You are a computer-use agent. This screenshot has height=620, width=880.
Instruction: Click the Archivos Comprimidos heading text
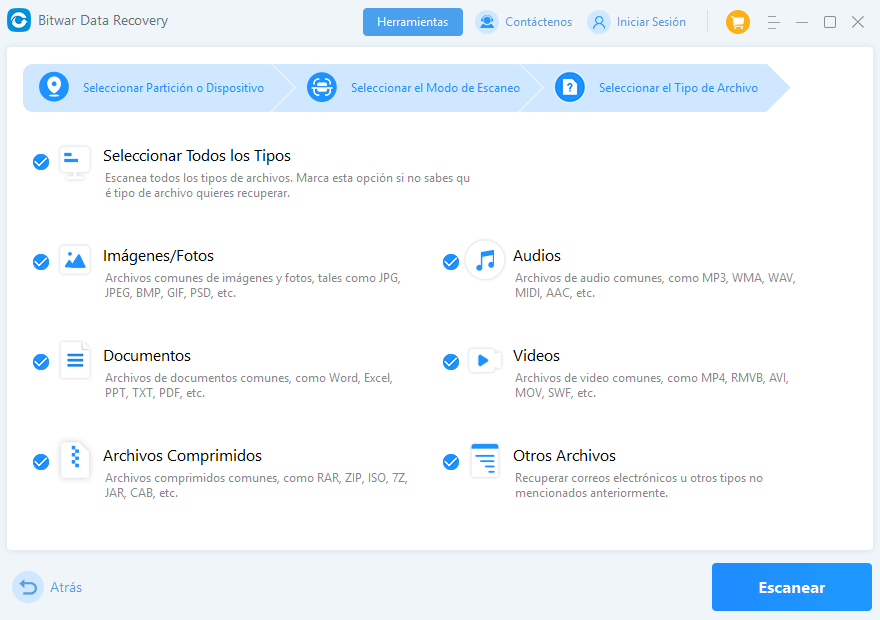point(182,456)
